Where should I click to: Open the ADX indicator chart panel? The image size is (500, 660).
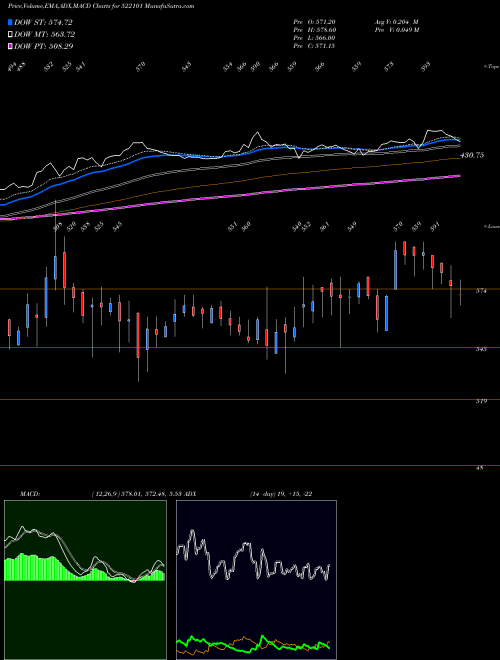tap(256, 580)
